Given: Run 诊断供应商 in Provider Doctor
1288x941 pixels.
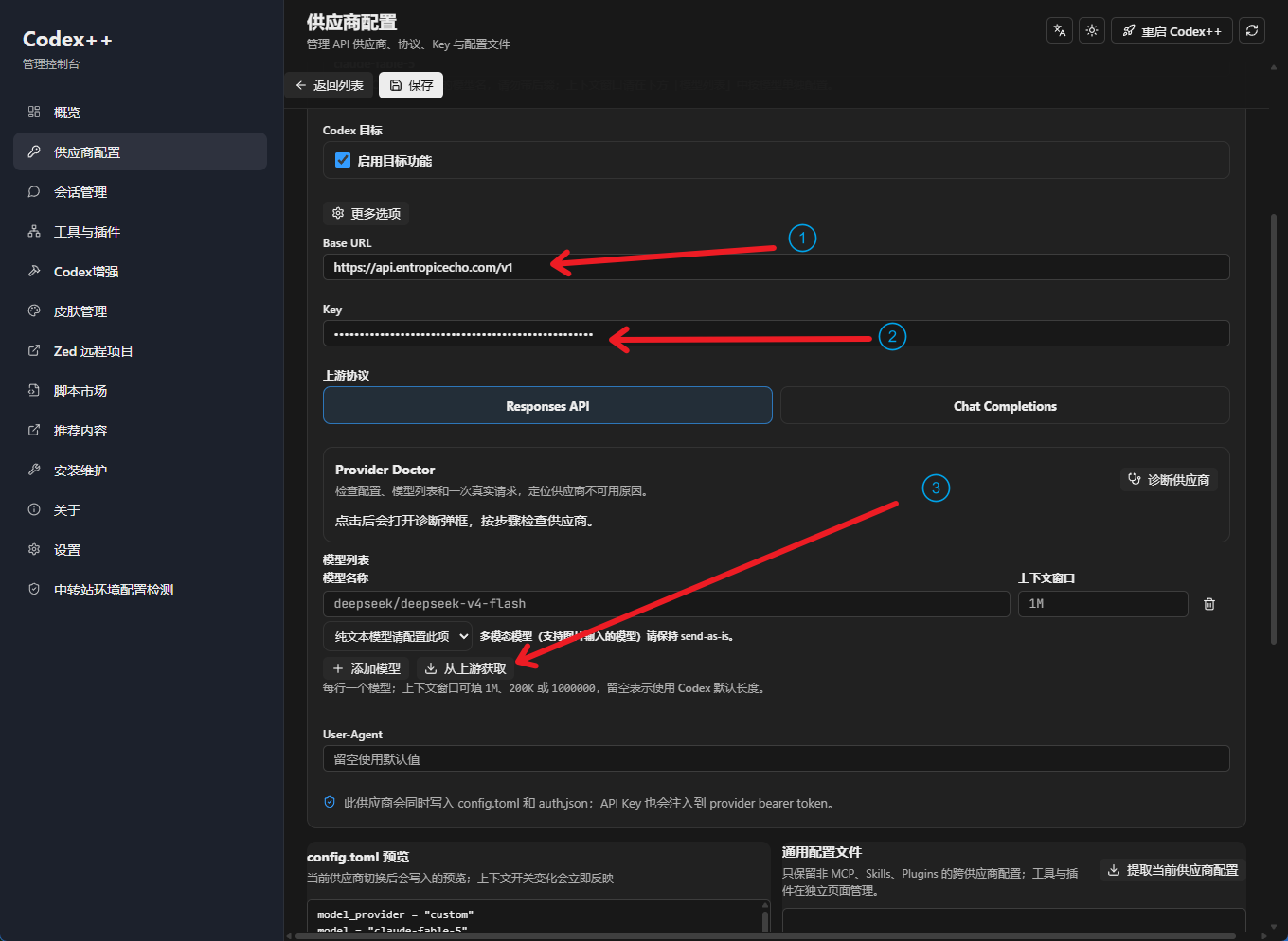Looking at the screenshot, I should pyautogui.click(x=1169, y=480).
